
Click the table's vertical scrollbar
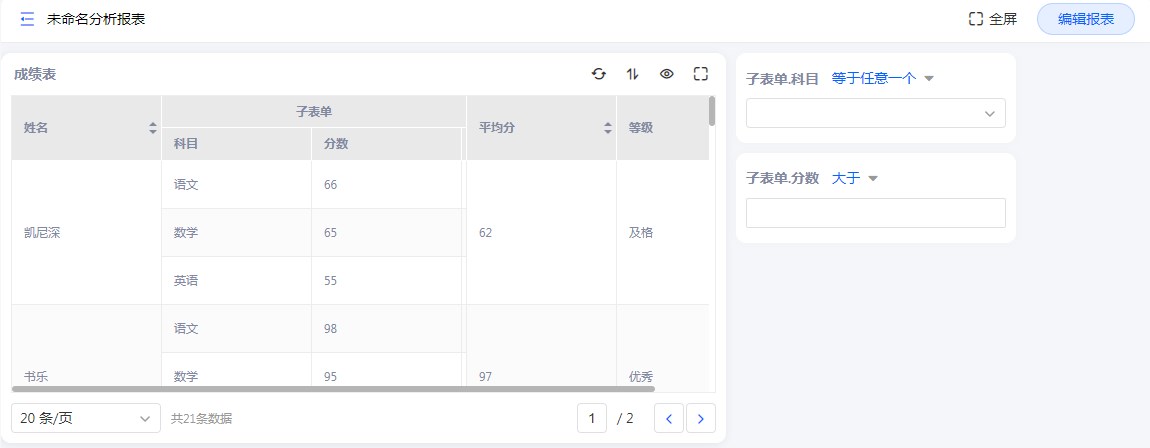[x=712, y=111]
